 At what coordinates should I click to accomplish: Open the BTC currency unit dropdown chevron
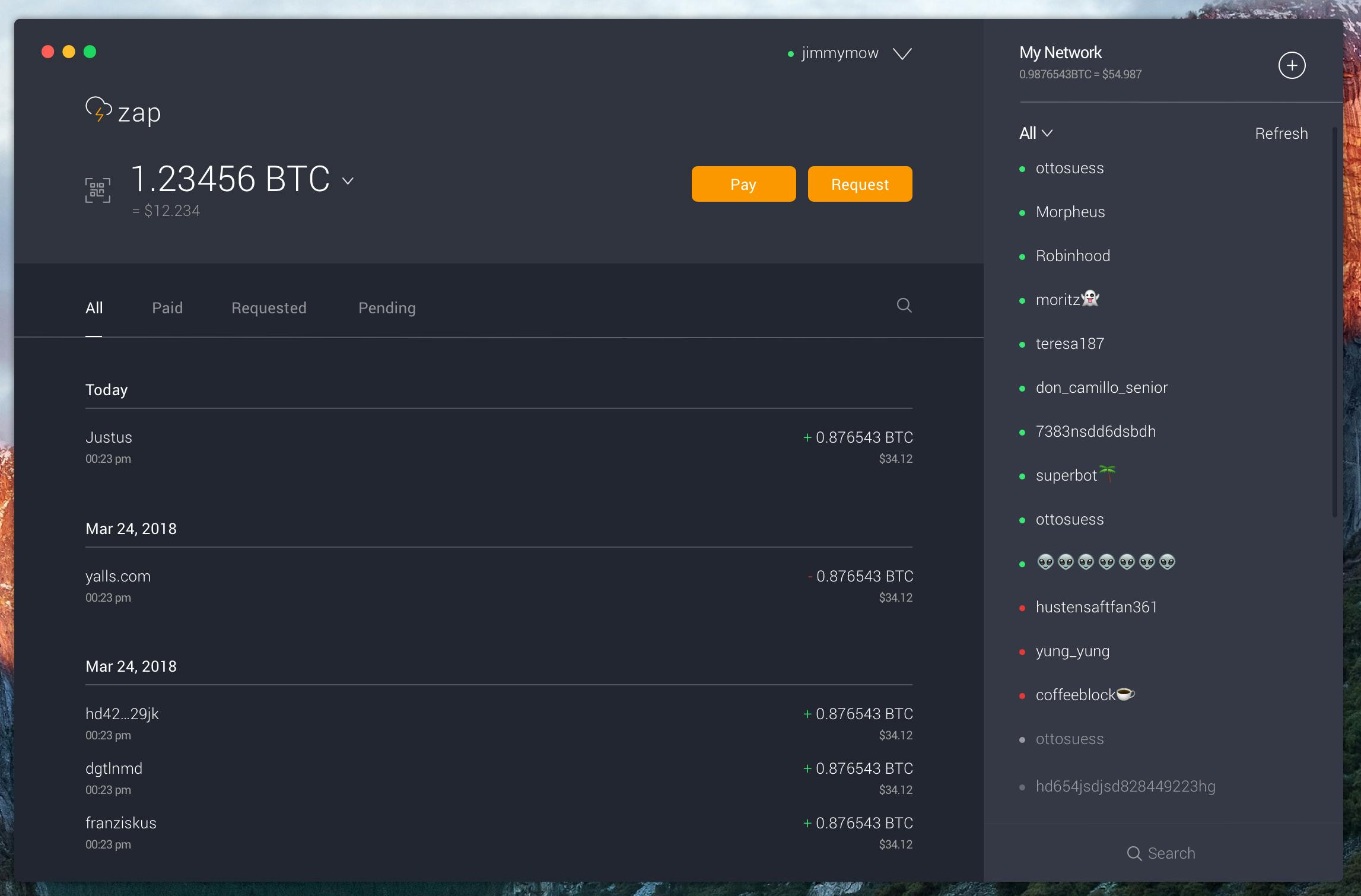click(x=348, y=181)
